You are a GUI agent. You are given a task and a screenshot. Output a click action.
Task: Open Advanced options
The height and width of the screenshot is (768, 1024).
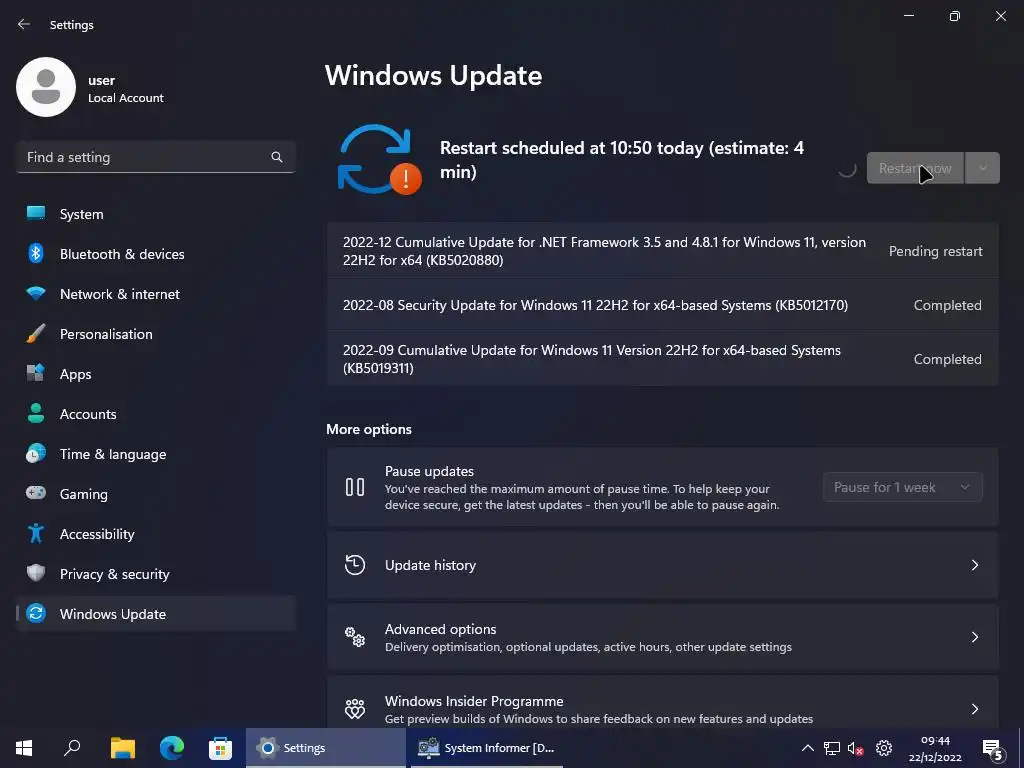tap(662, 637)
